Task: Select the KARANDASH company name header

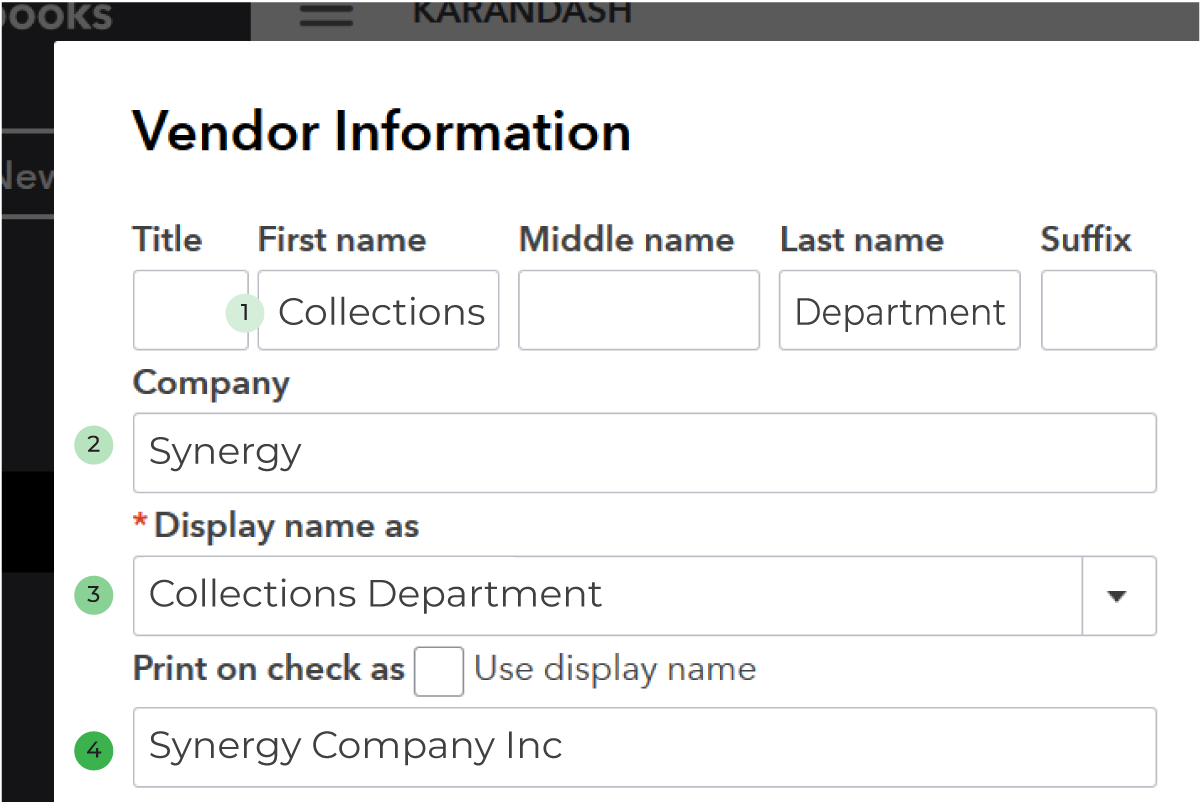Action: (x=522, y=12)
